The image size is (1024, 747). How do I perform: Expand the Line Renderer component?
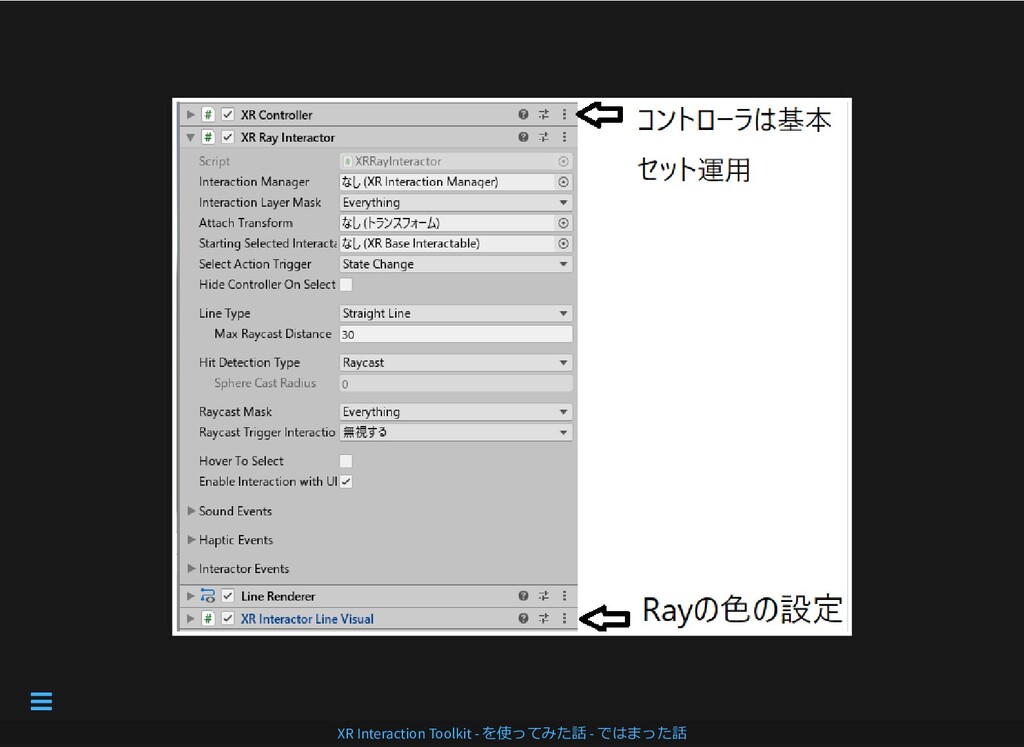pyautogui.click(x=191, y=596)
